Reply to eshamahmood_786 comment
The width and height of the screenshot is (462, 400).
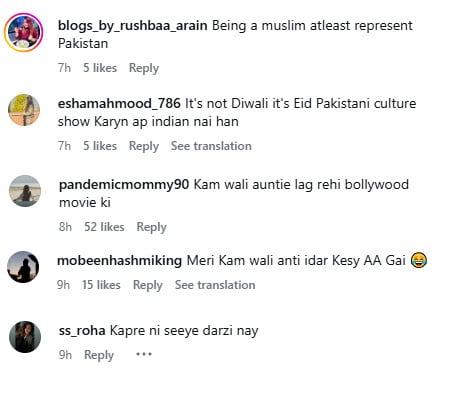[x=144, y=146]
